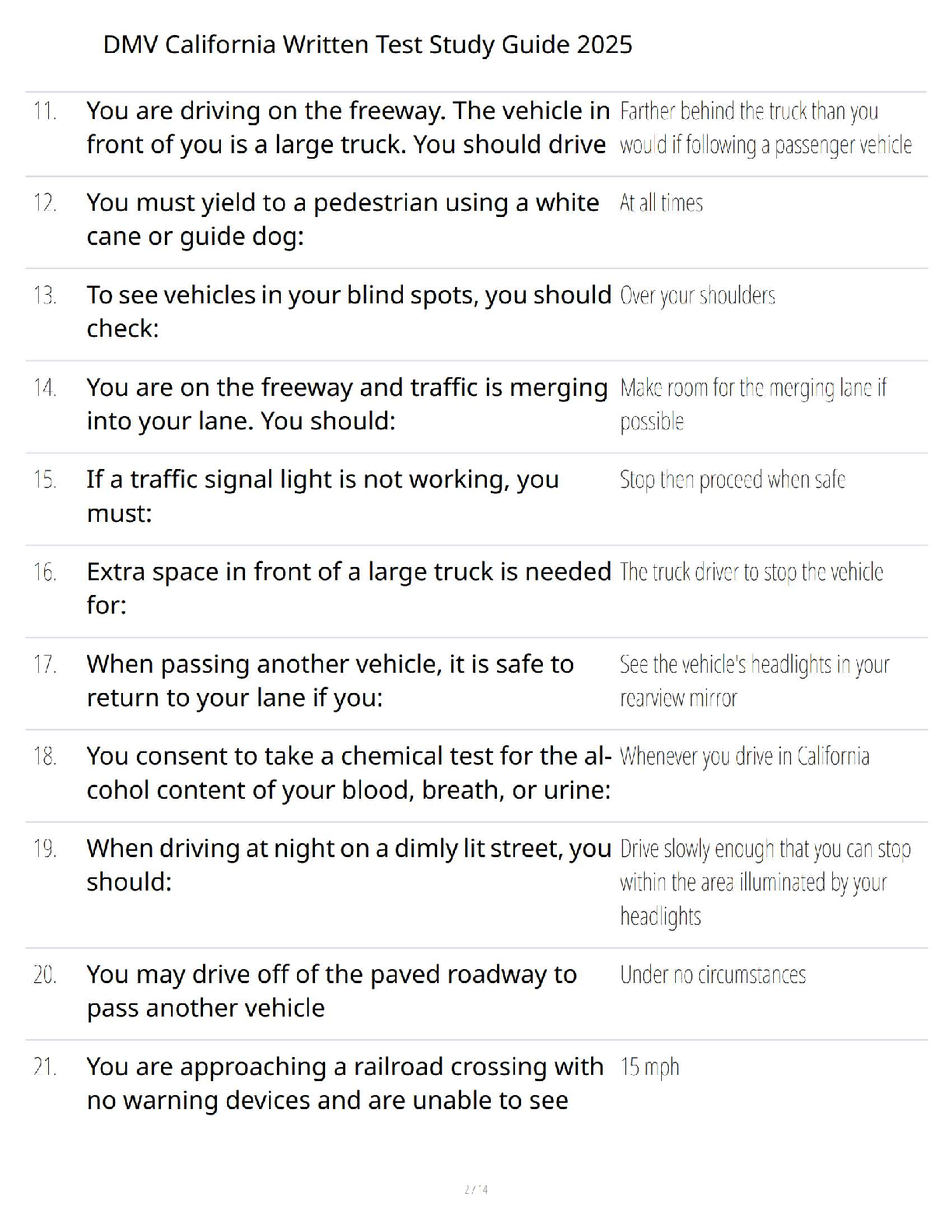Click answer 'Make room for the merging lane'
Viewport: 952px width, 1232px height.
click(753, 404)
